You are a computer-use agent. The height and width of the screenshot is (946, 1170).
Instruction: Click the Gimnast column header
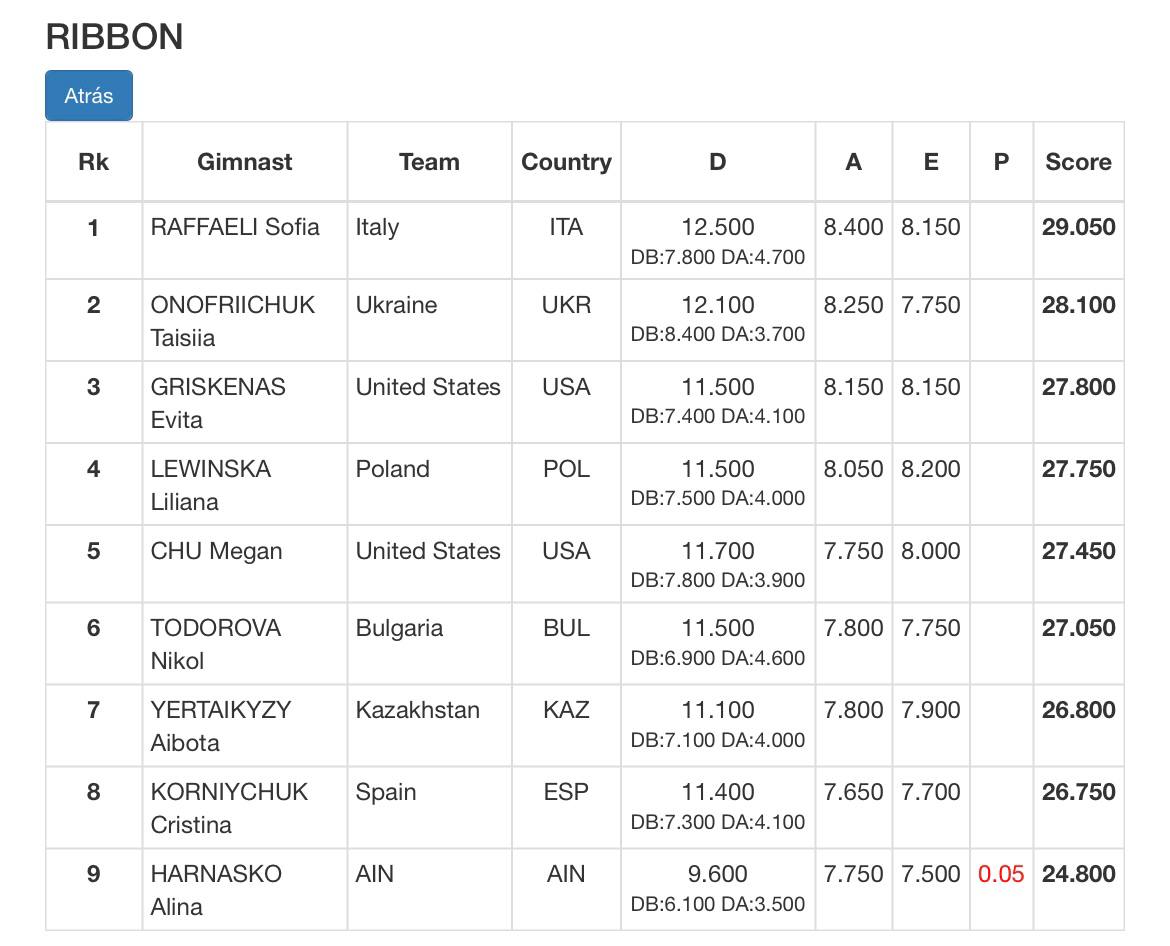(245, 162)
